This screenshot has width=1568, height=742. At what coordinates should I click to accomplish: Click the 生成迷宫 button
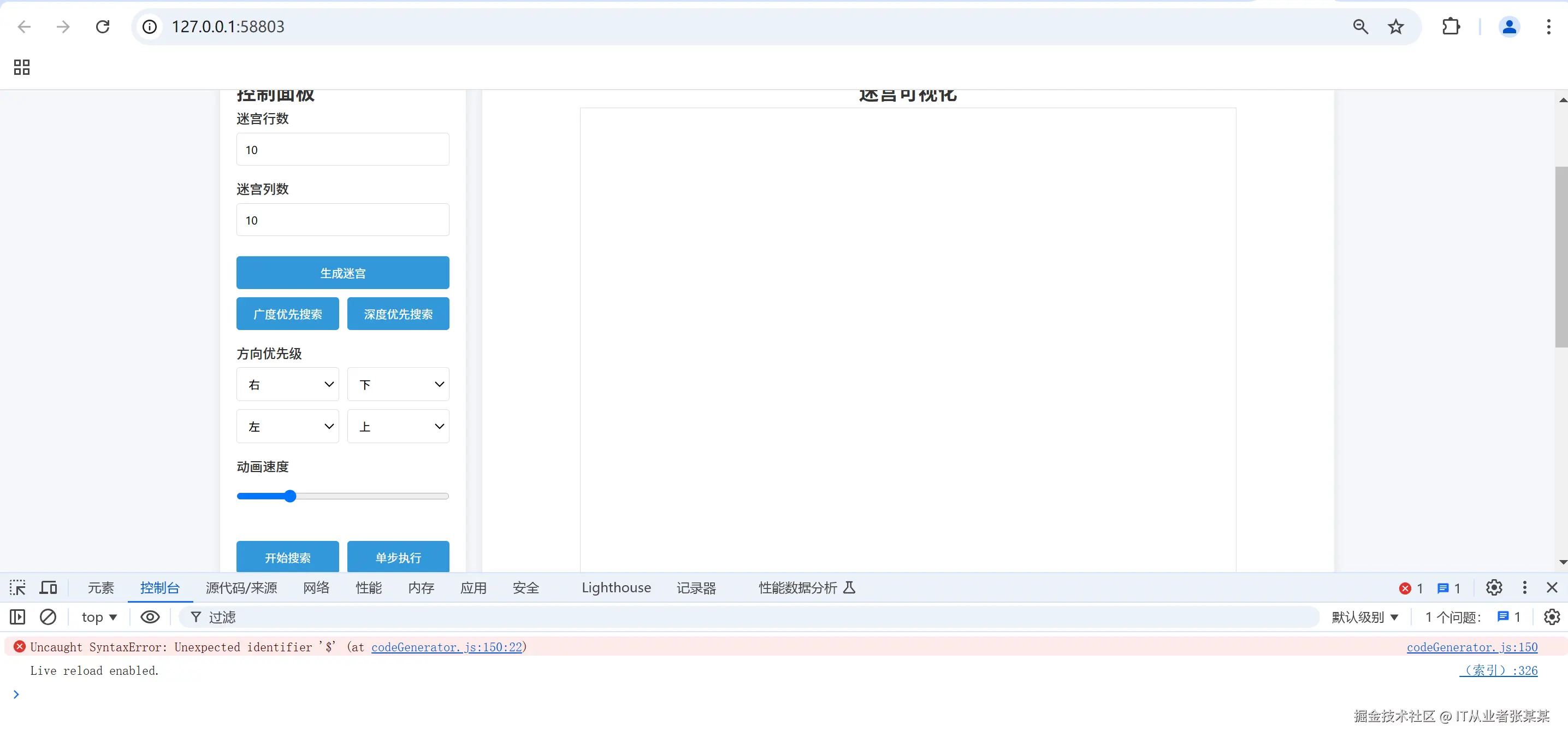coord(342,273)
